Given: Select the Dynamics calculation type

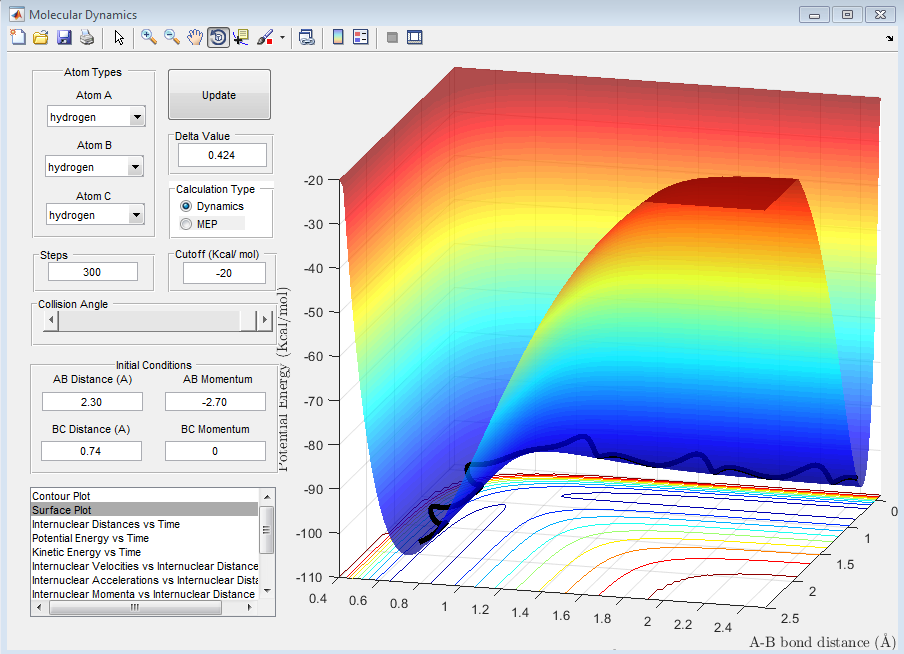Looking at the screenshot, I should tap(186, 206).
